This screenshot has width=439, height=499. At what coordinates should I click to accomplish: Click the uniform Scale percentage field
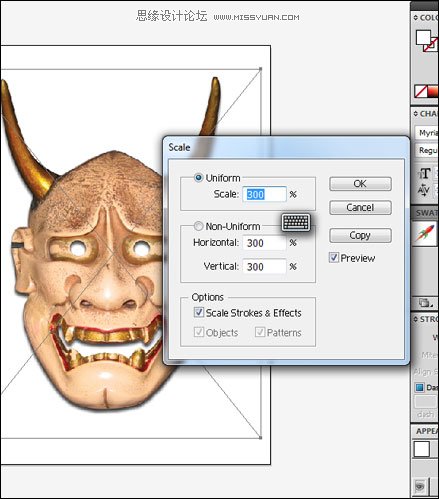tap(264, 194)
